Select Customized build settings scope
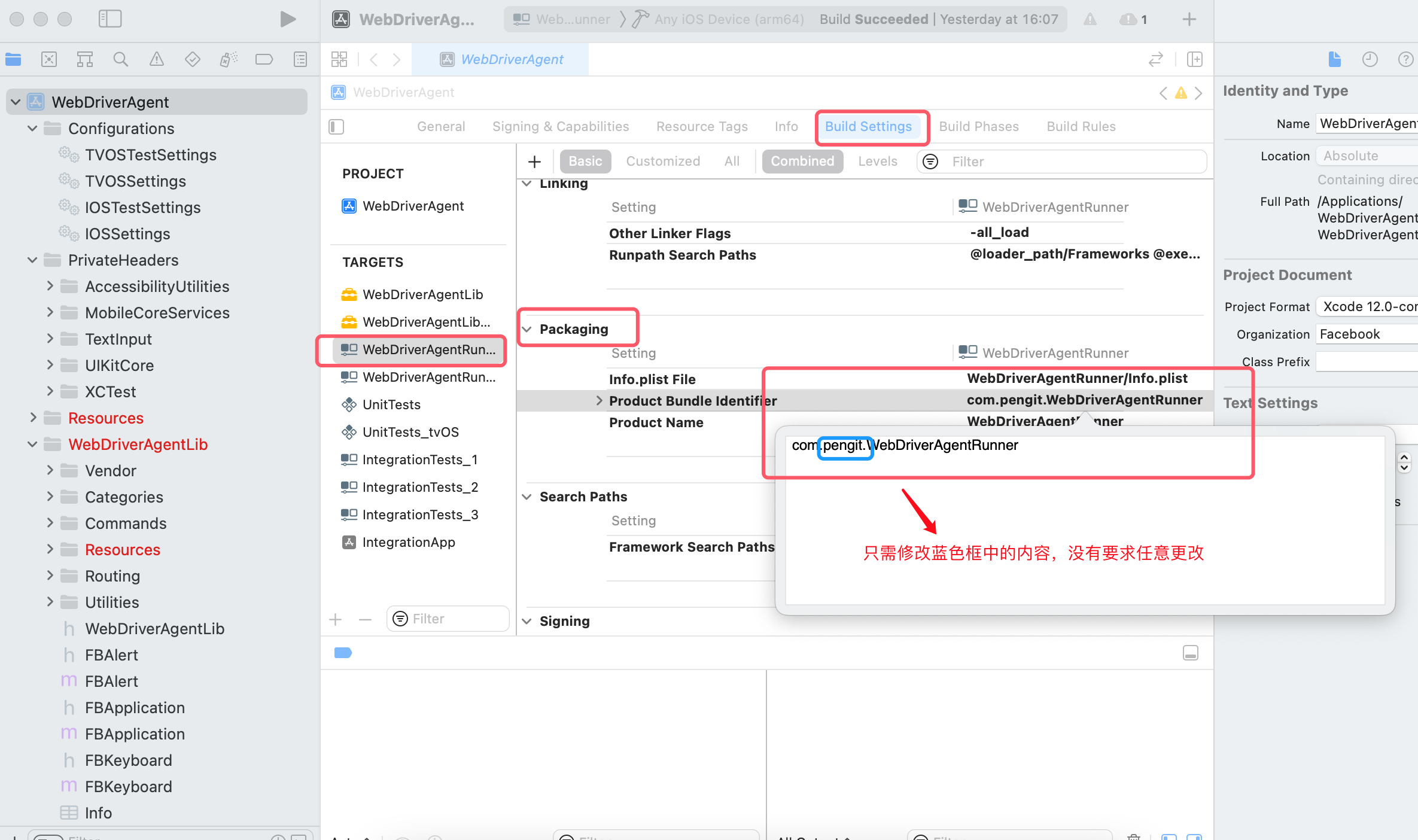This screenshot has height=840, width=1418. pos(663,162)
